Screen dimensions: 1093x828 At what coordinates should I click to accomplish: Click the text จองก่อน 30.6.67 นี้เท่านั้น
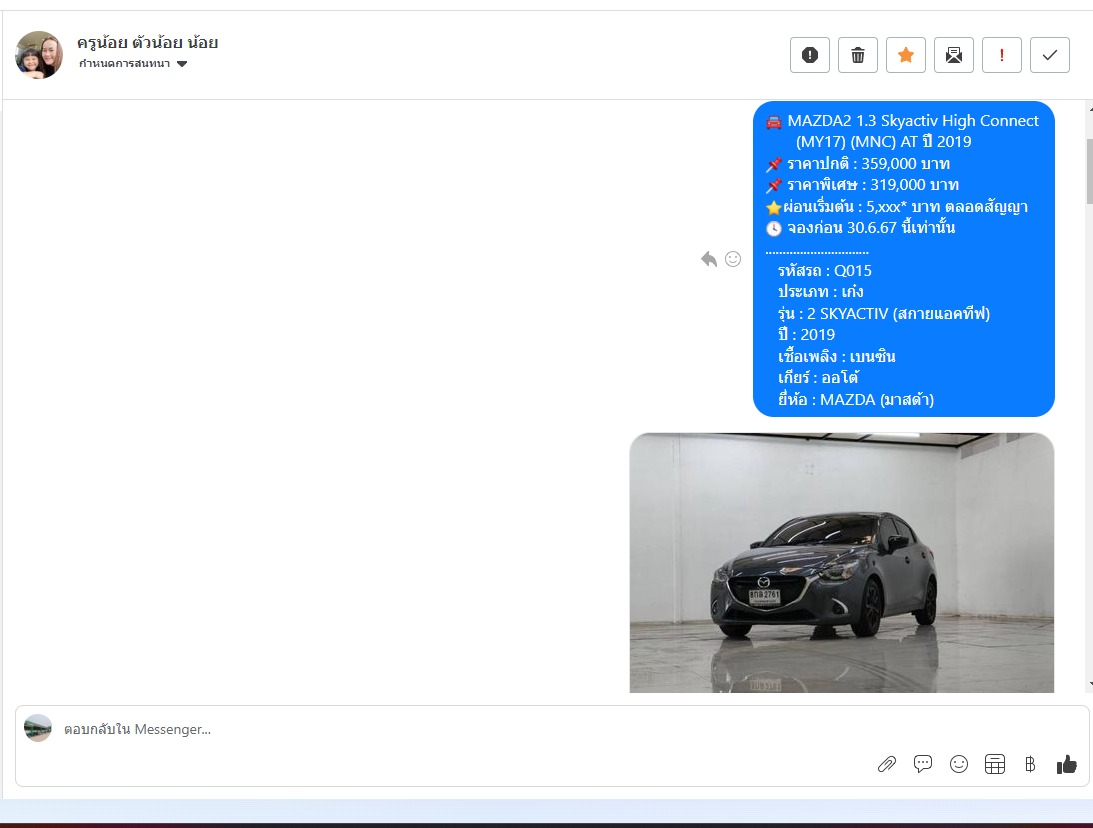point(871,228)
